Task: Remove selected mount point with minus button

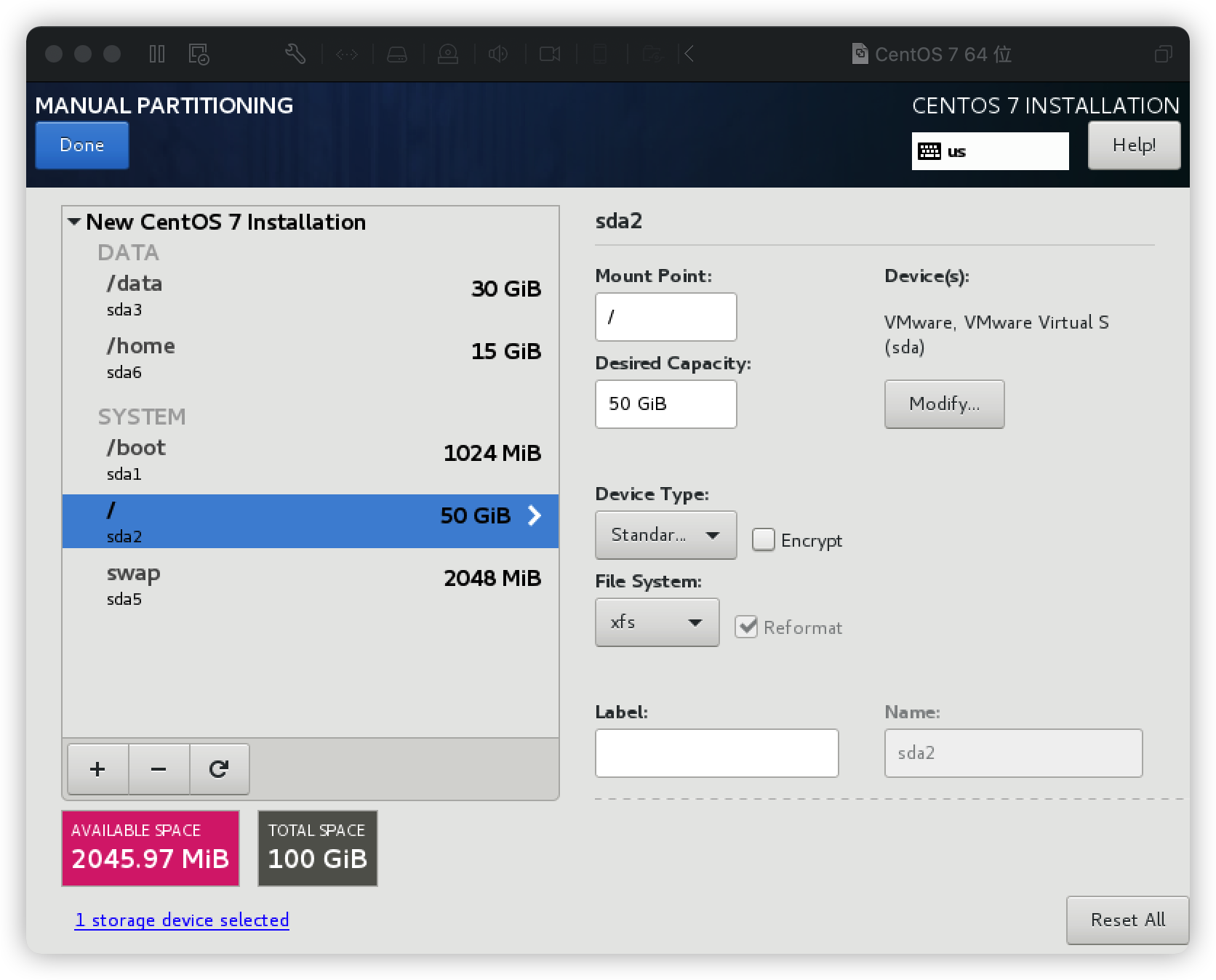Action: pyautogui.click(x=159, y=769)
